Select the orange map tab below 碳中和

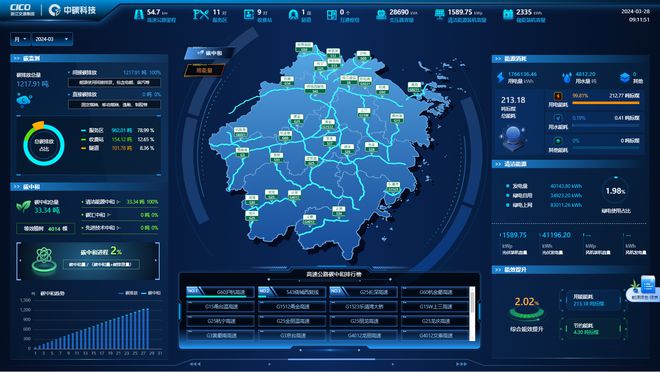click(x=205, y=70)
